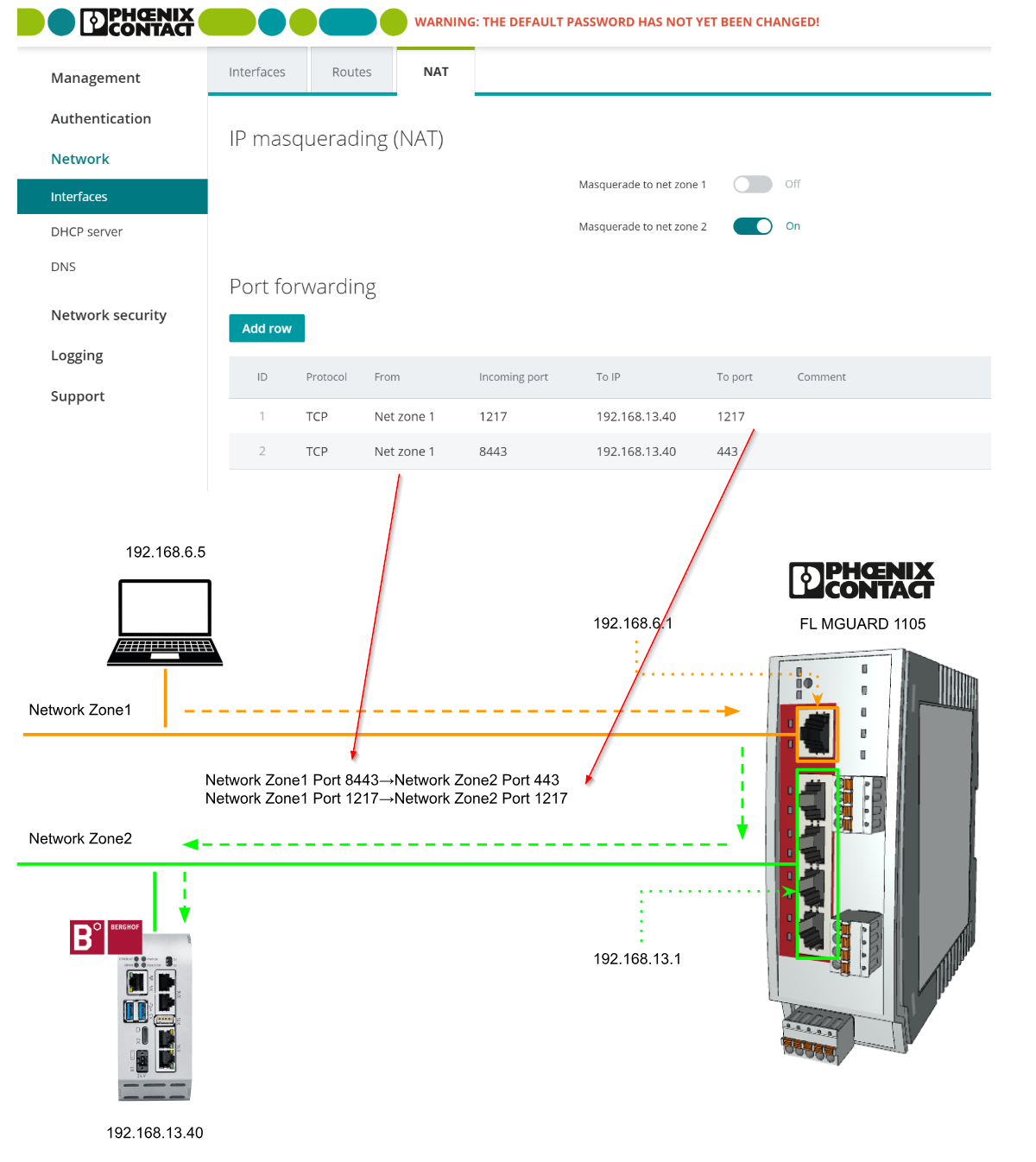Select port forwarding row with incoming port 1217
Screen dimensions: 1036x1162
pyautogui.click(x=610, y=416)
